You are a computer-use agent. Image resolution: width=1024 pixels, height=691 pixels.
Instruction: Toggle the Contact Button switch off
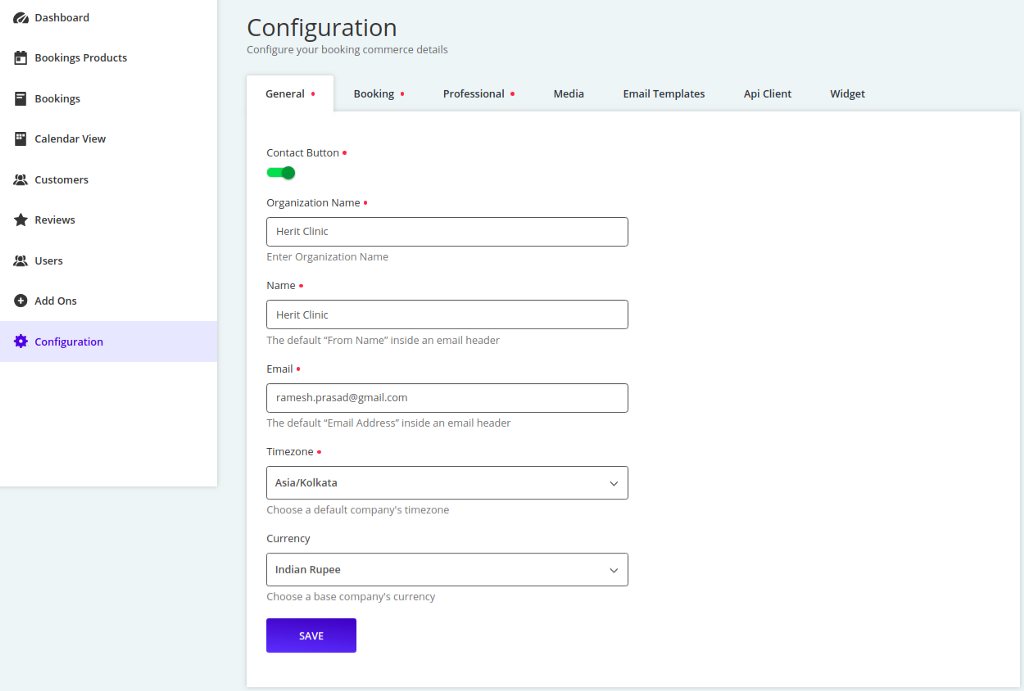tap(281, 173)
